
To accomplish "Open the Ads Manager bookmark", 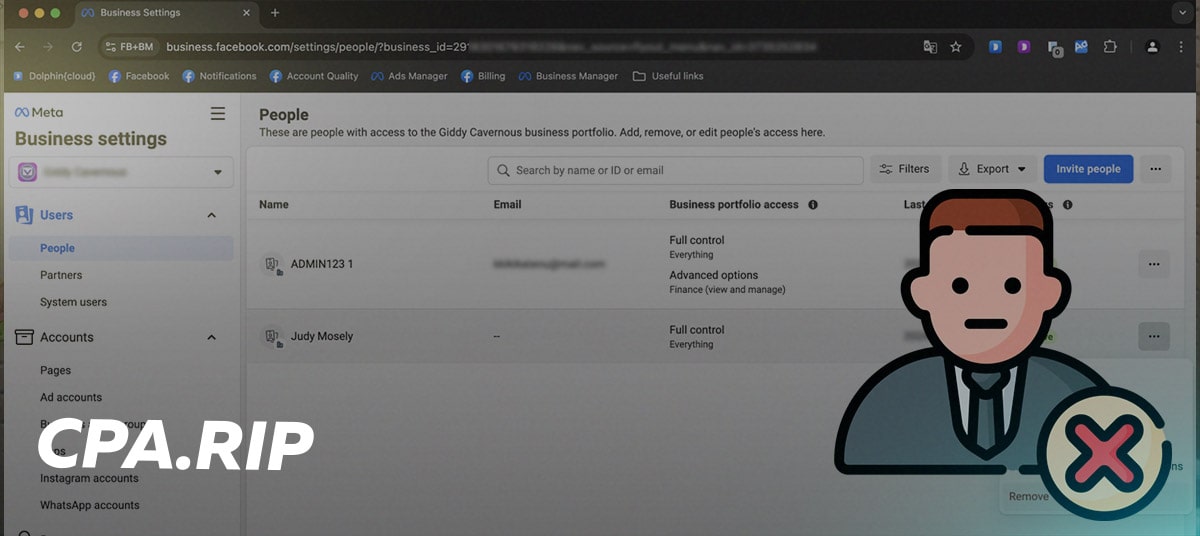I will [x=409, y=76].
